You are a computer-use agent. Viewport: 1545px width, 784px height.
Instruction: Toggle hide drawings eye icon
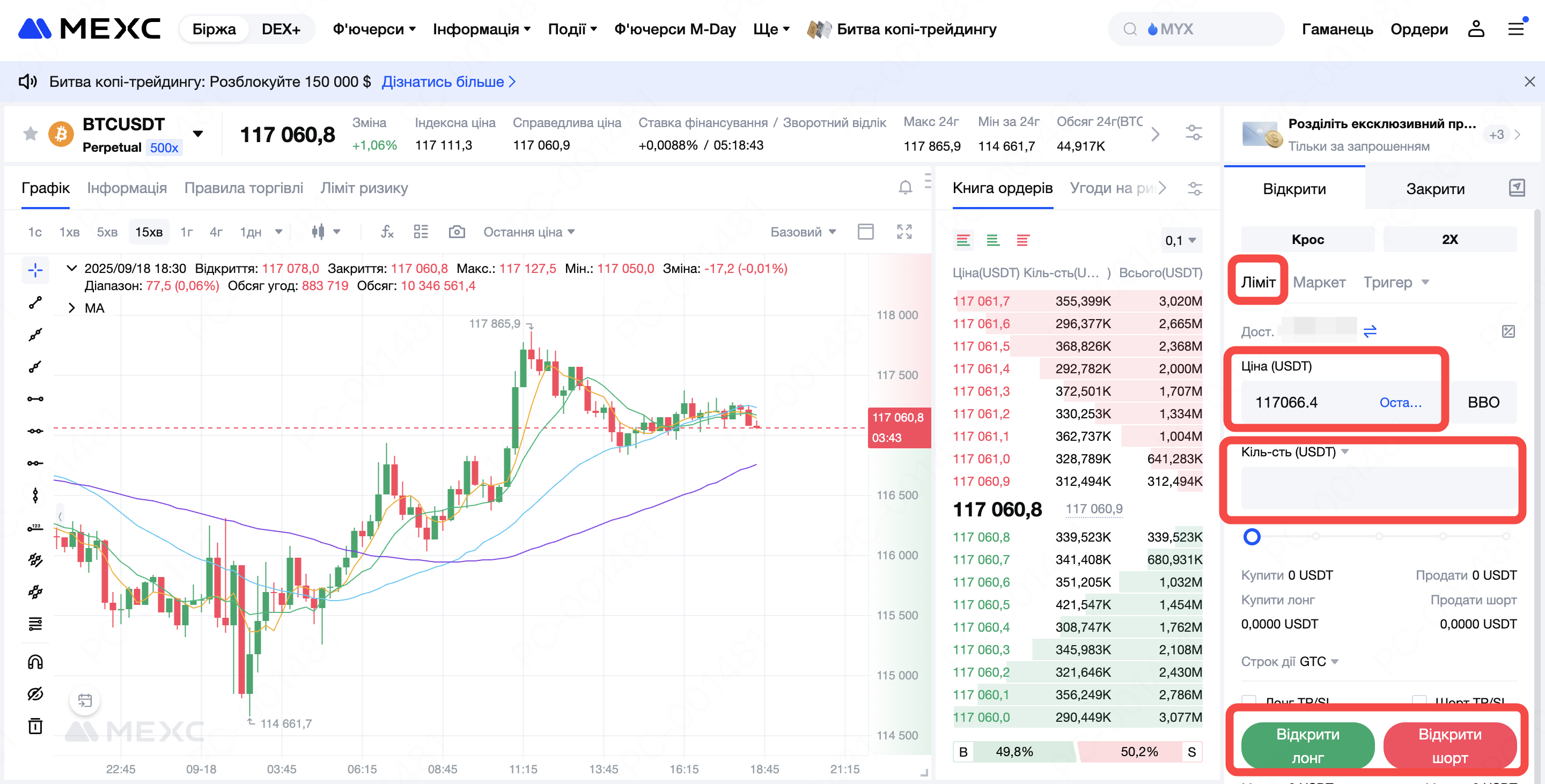35,694
